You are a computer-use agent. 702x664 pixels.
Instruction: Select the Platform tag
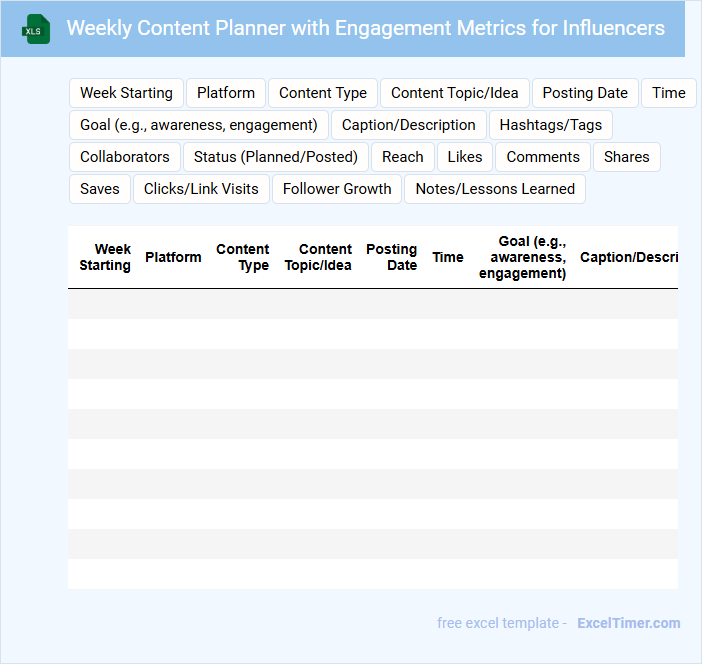click(226, 93)
